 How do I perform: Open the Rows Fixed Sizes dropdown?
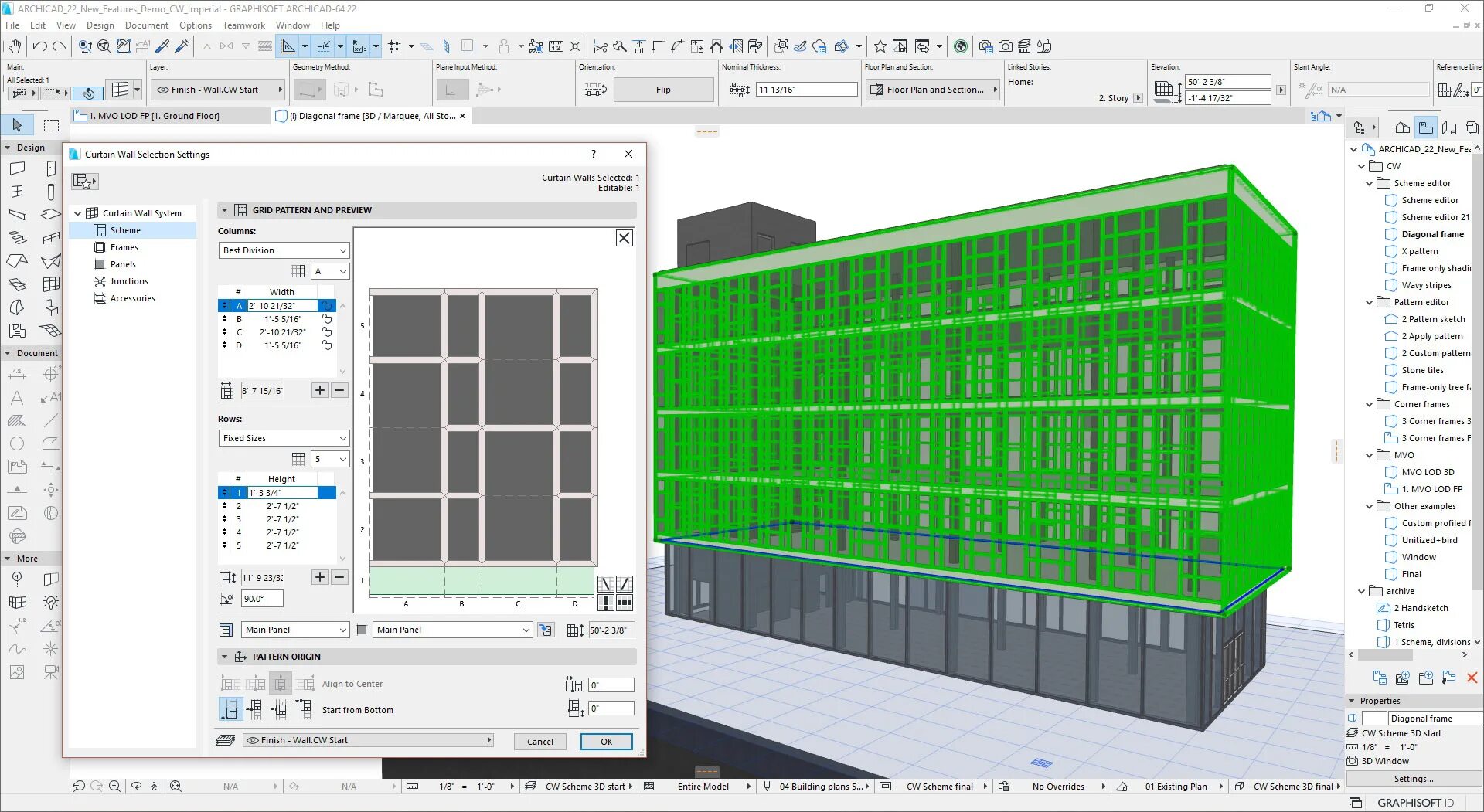tap(284, 438)
